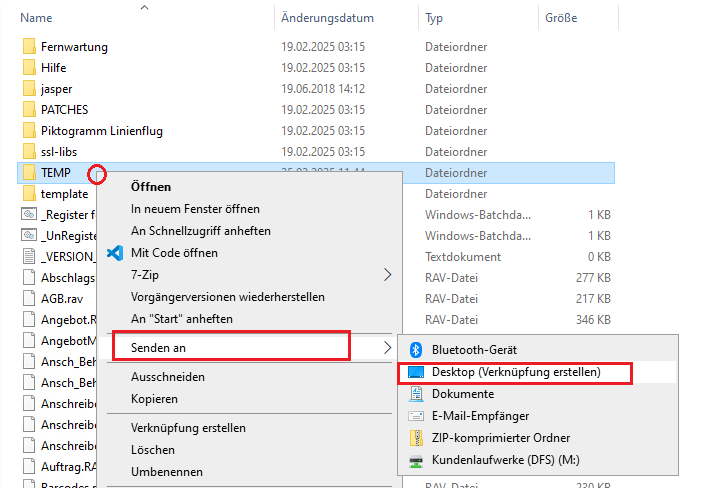Image resolution: width=713 pixels, height=488 pixels.
Task: Click the E-Mail-Empfänger envelope icon
Action: click(416, 416)
